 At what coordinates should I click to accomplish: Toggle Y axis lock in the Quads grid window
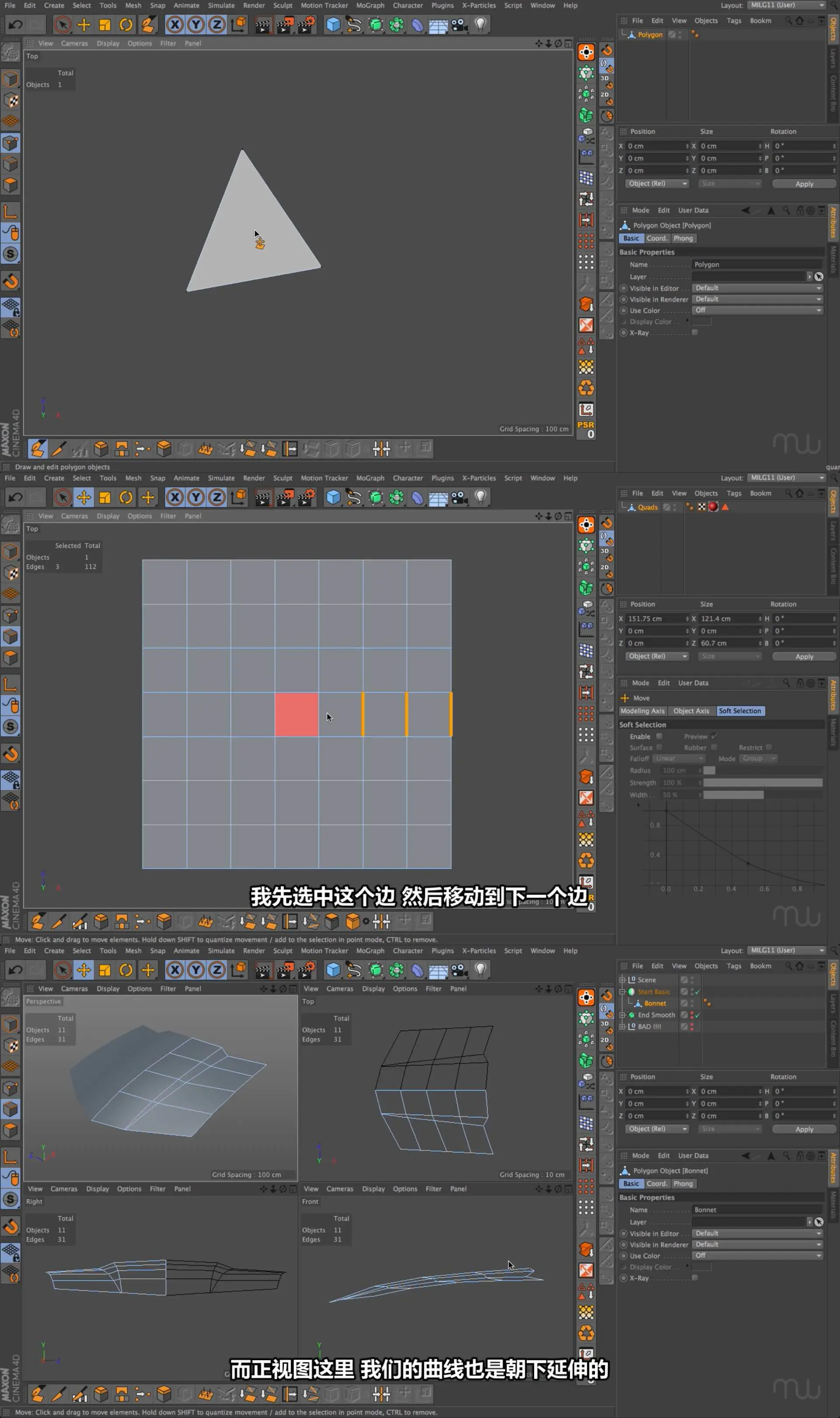[196, 497]
